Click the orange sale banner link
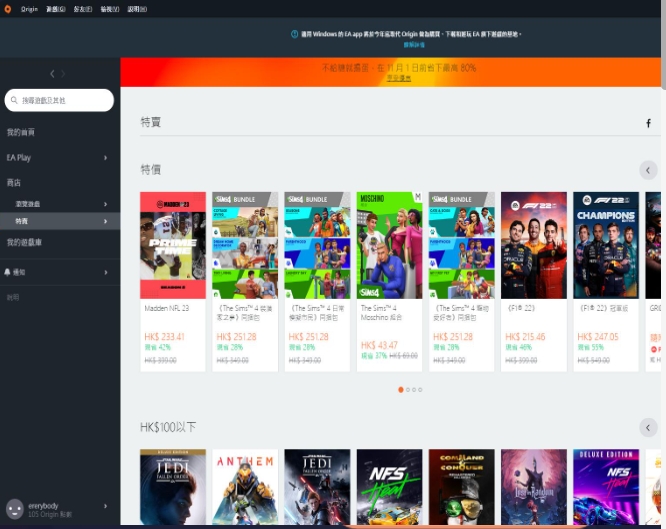The width and height of the screenshot is (666, 529). tap(398, 78)
